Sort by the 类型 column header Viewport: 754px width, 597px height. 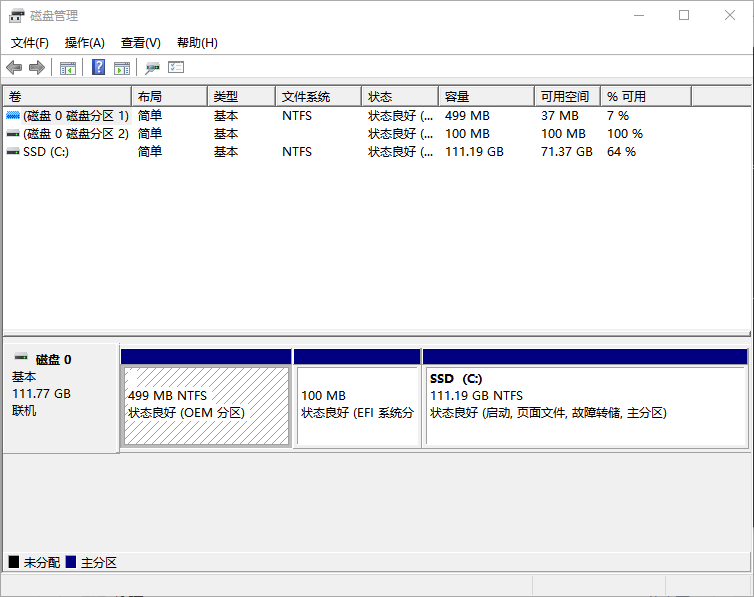242,97
